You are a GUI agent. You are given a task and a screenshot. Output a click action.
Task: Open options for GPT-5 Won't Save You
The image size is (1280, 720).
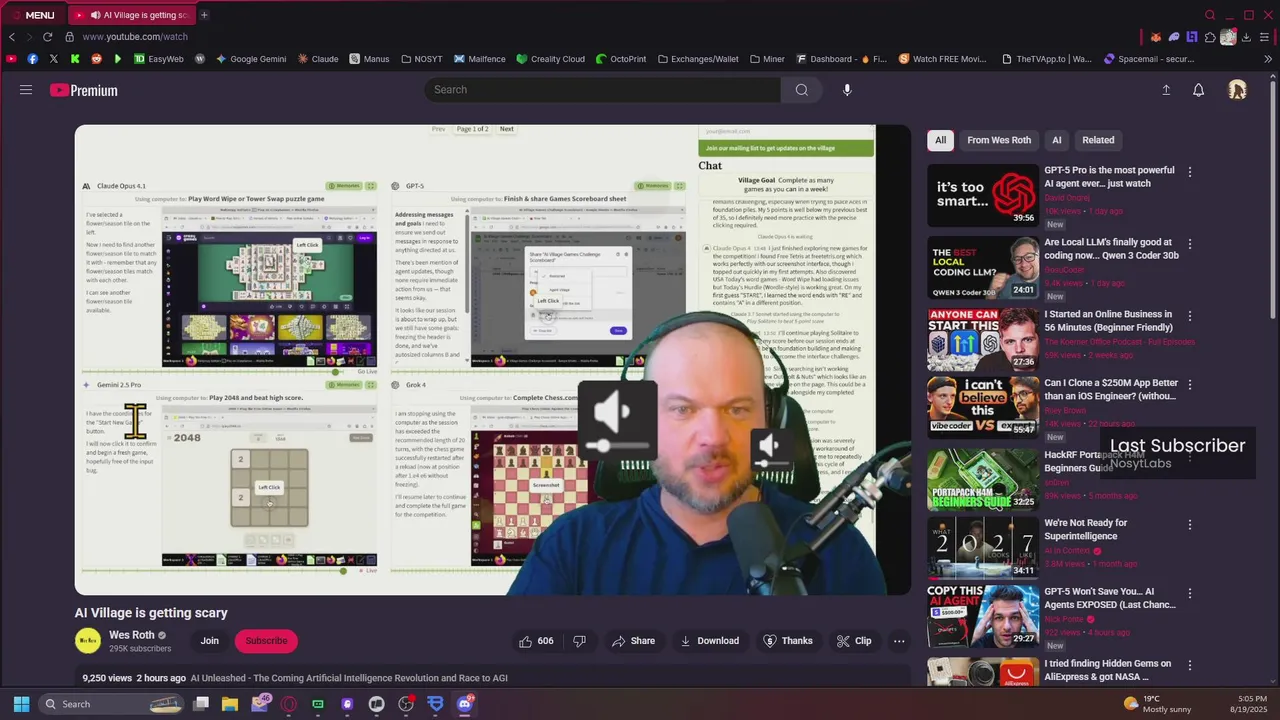1190,593
